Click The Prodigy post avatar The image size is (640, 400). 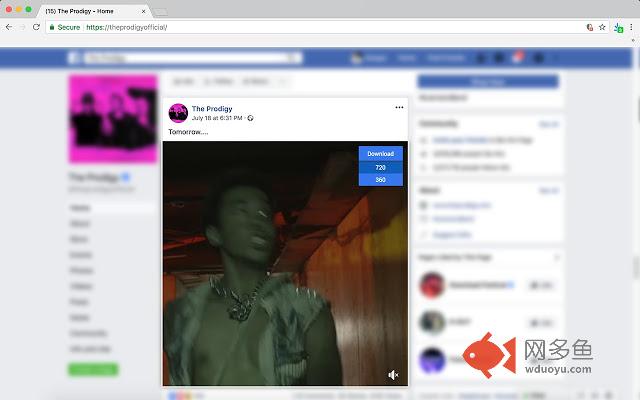pos(178,113)
